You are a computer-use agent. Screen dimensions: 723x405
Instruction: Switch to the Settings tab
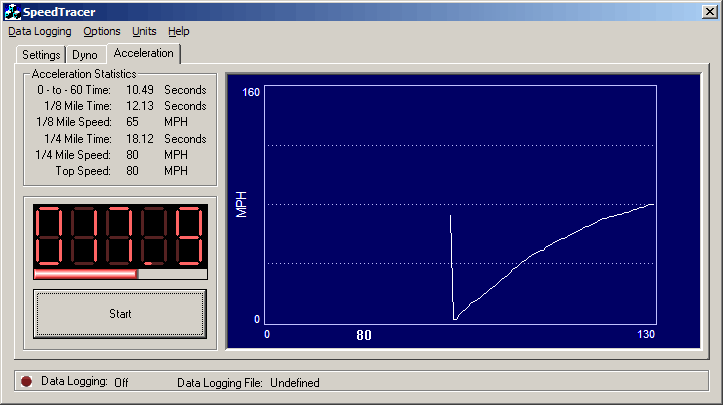pos(41,55)
